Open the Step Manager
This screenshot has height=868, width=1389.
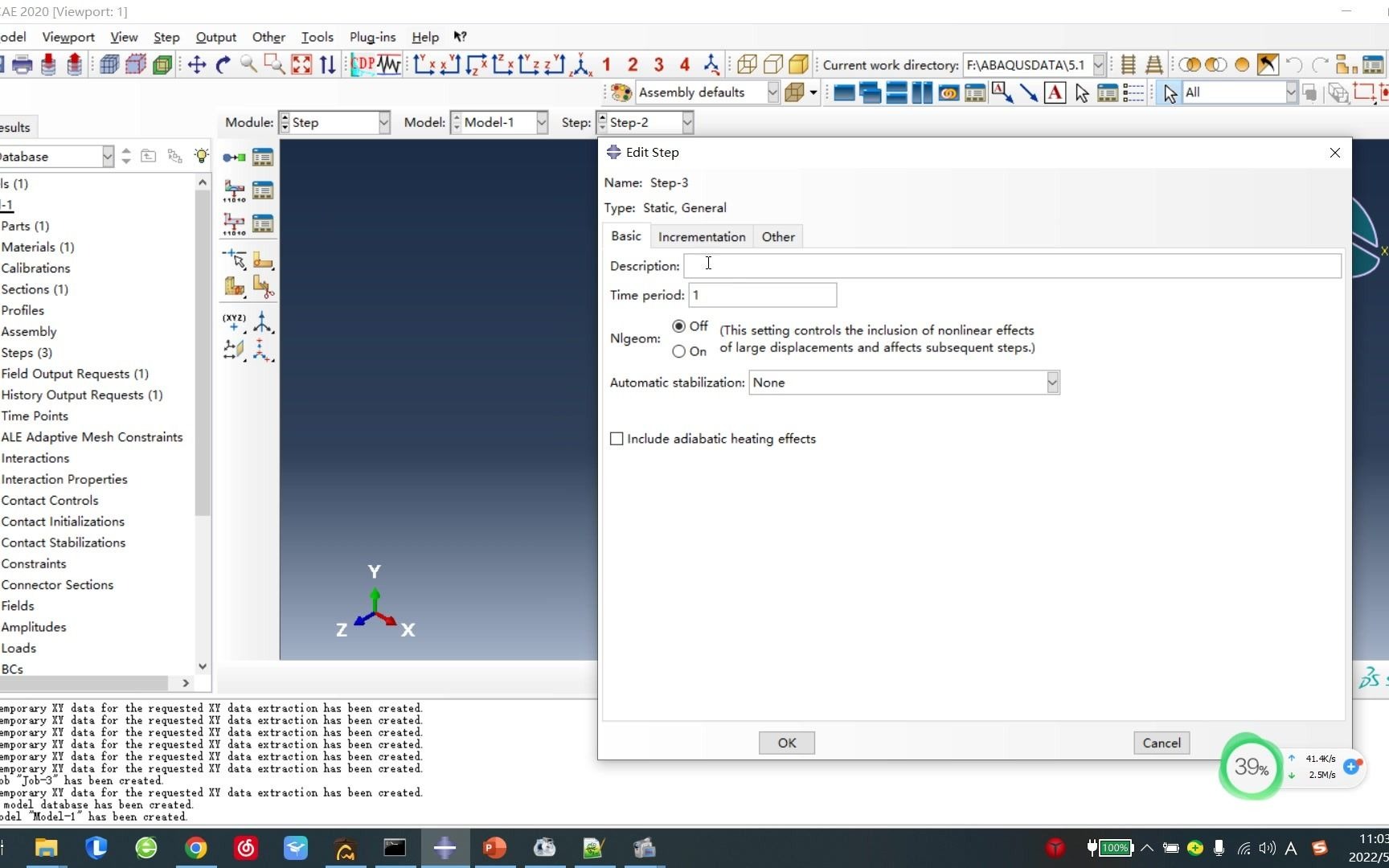262,157
